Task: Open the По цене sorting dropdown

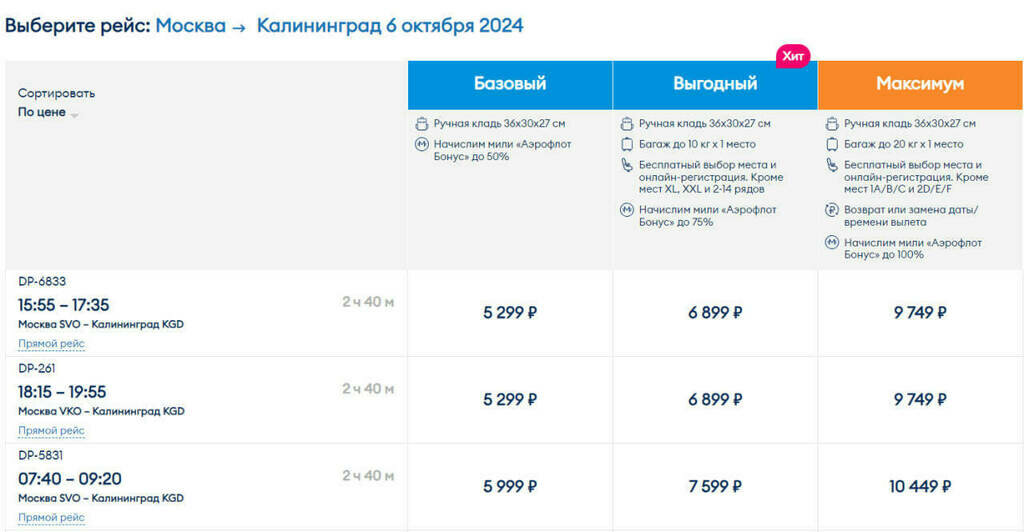Action: click(48, 112)
